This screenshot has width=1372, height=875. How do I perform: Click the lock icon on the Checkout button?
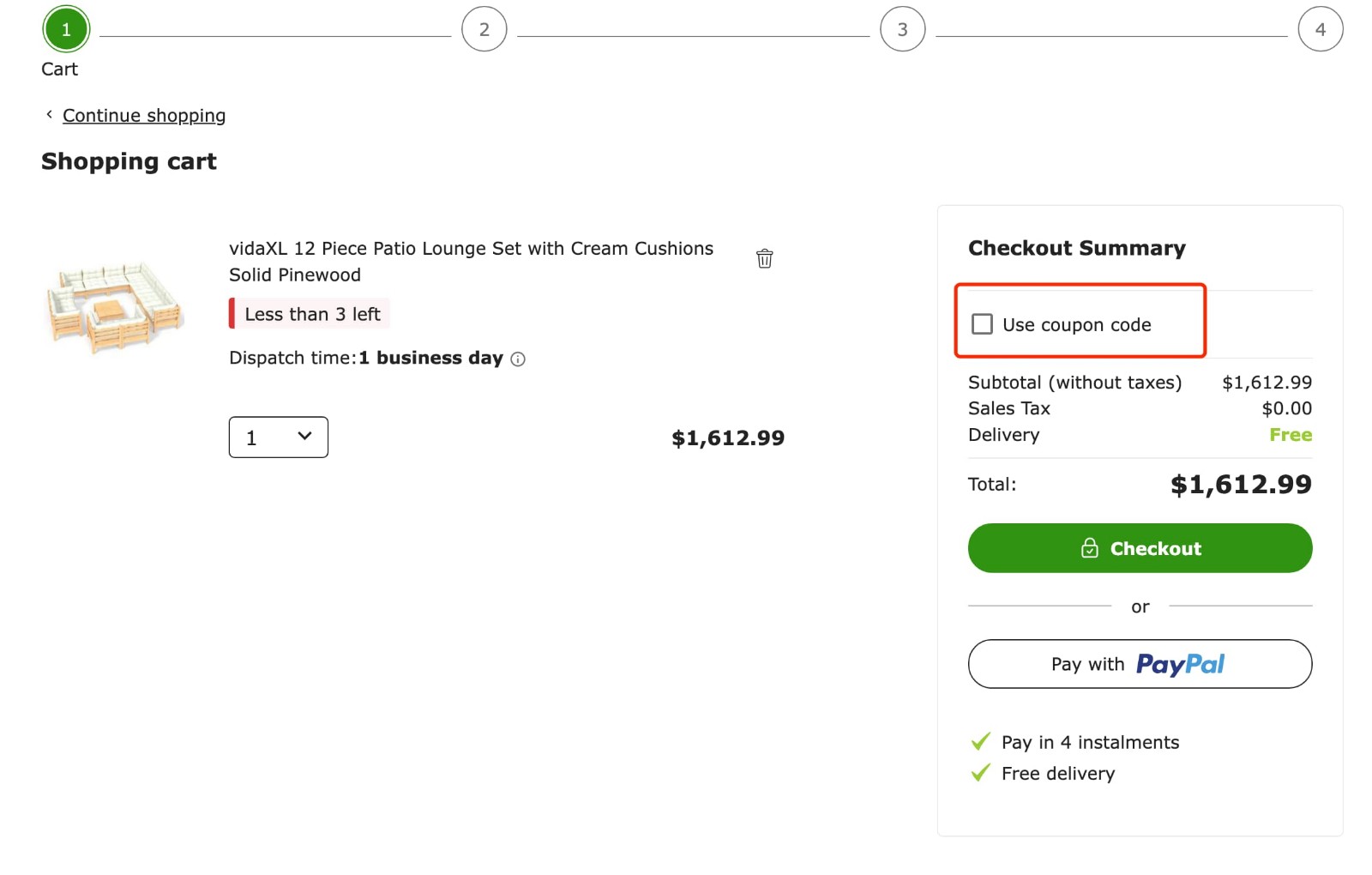click(1090, 548)
